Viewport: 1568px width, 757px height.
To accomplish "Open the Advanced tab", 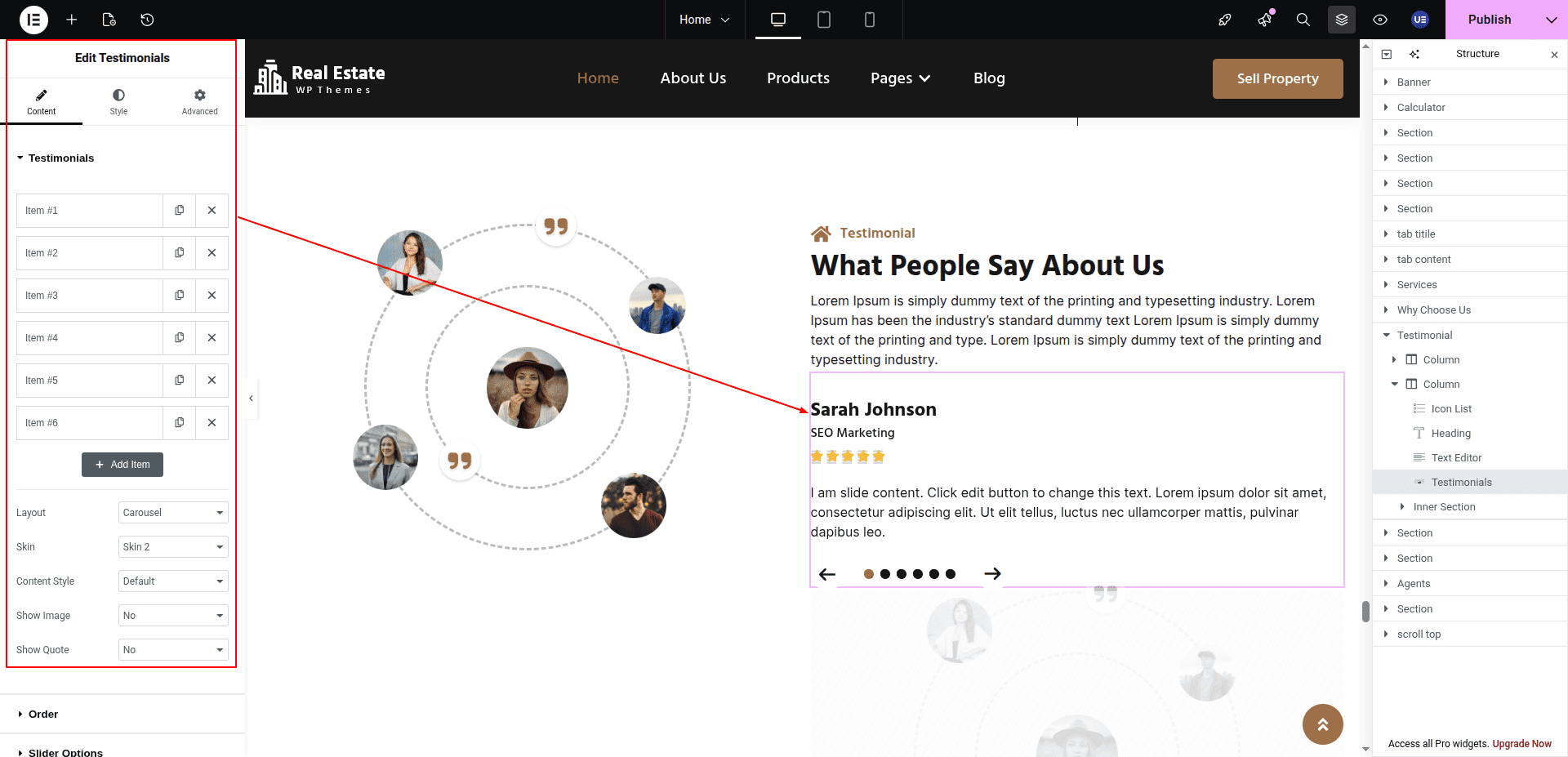I will pyautogui.click(x=199, y=102).
